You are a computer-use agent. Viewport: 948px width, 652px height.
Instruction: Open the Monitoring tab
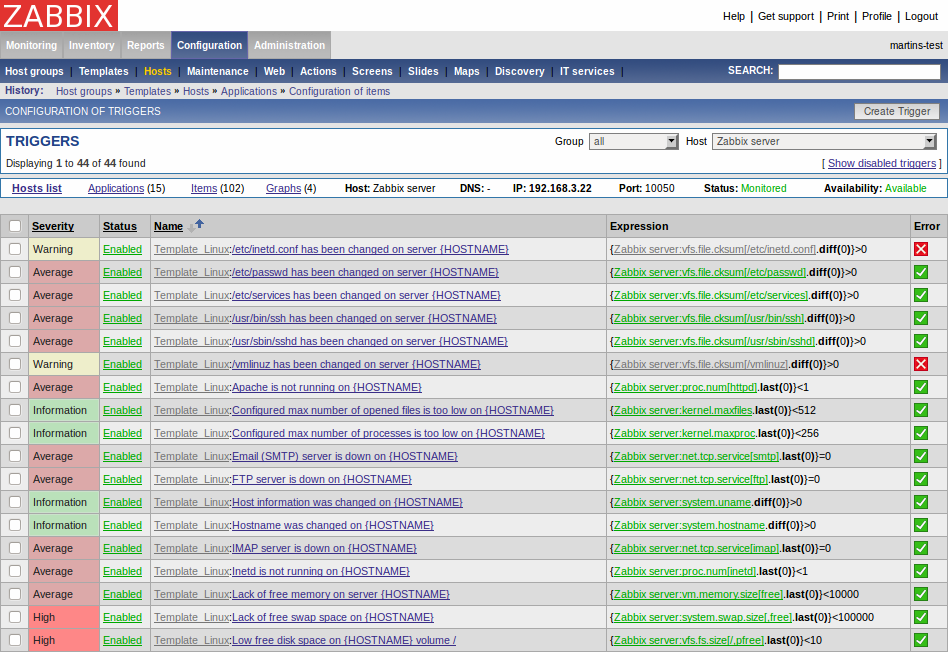31,45
